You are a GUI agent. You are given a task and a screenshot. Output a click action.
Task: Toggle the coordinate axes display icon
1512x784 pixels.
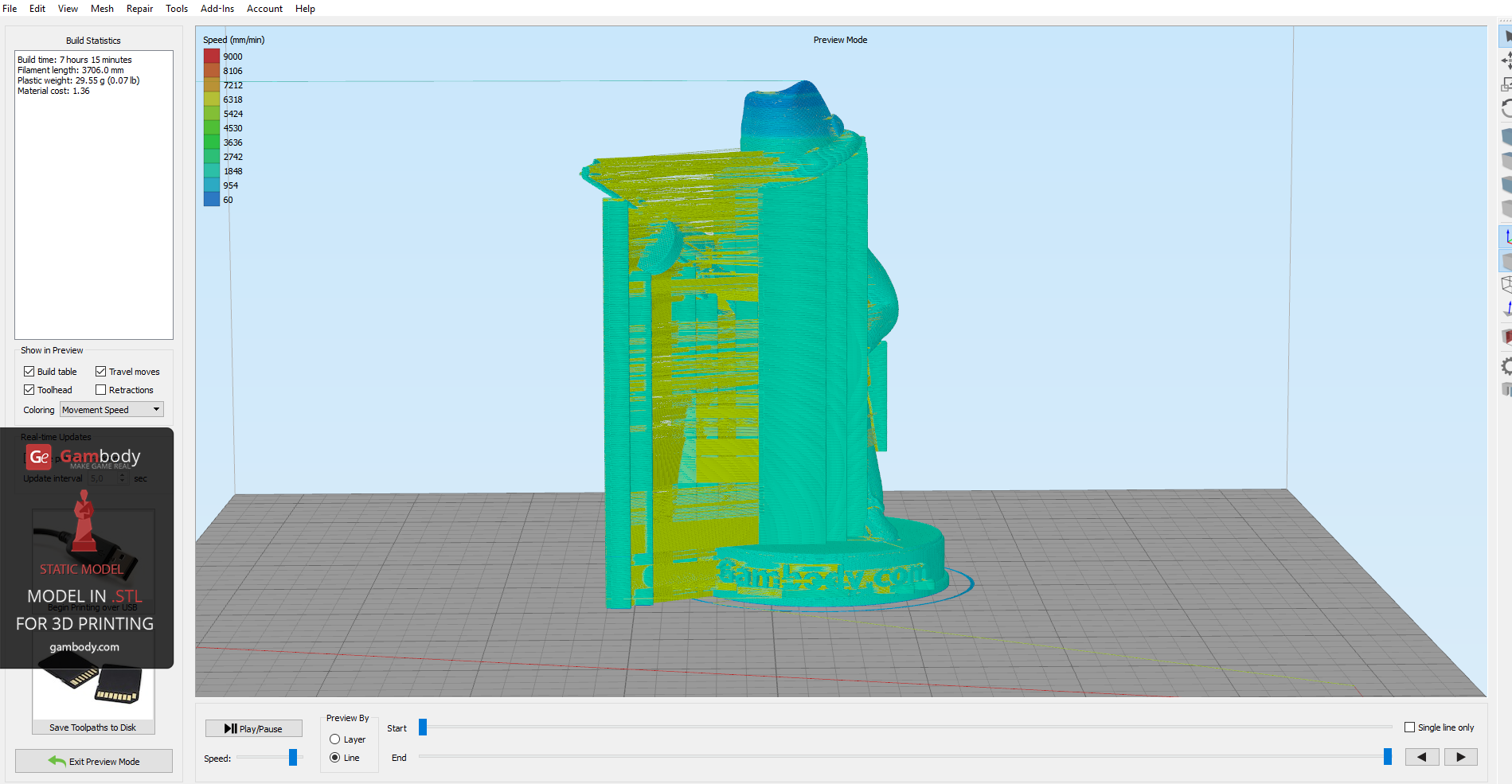pyautogui.click(x=1507, y=236)
